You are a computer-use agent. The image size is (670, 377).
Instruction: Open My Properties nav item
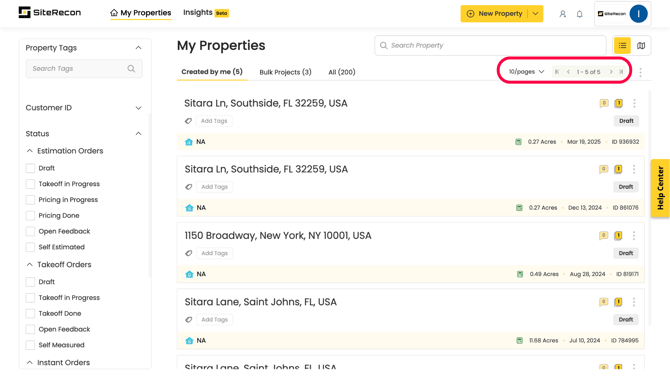(141, 13)
